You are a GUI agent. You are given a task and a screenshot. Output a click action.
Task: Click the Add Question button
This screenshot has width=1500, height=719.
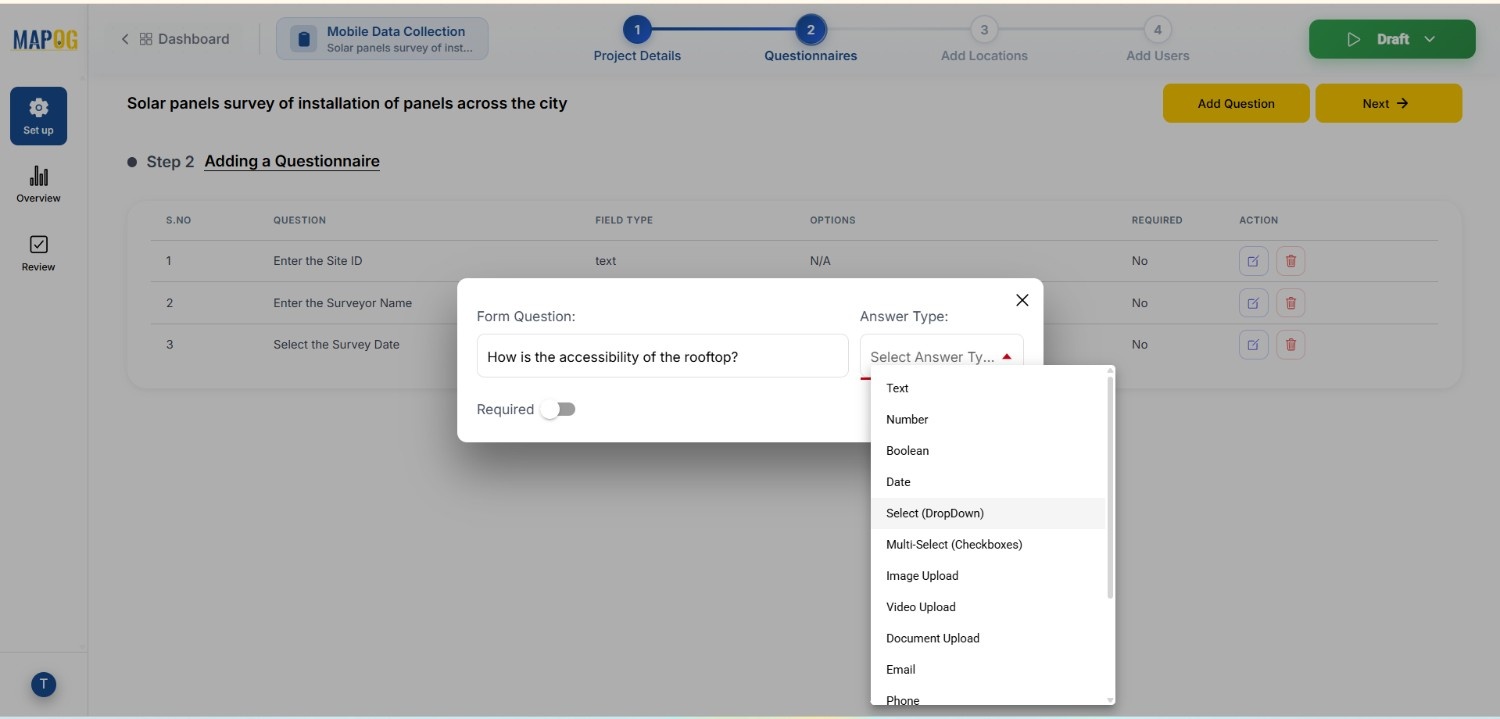point(1236,103)
